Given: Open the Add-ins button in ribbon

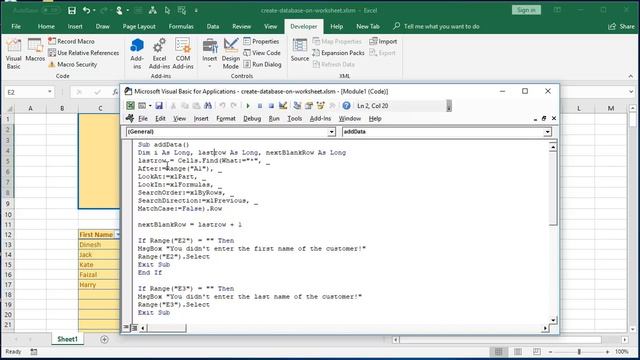Looking at the screenshot, I should click(137, 53).
